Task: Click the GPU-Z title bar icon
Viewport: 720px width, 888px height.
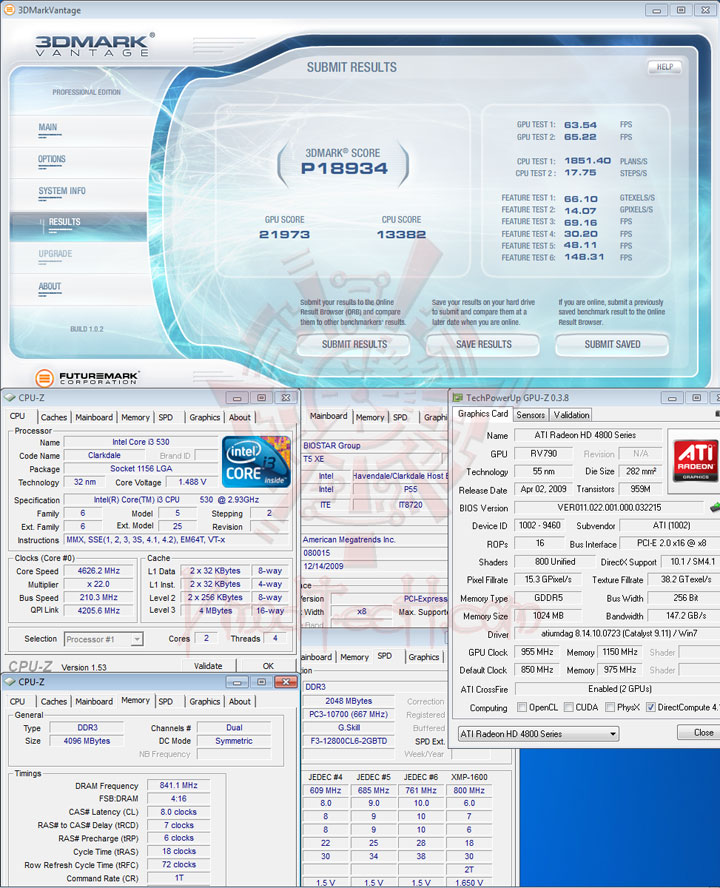Action: (x=458, y=398)
